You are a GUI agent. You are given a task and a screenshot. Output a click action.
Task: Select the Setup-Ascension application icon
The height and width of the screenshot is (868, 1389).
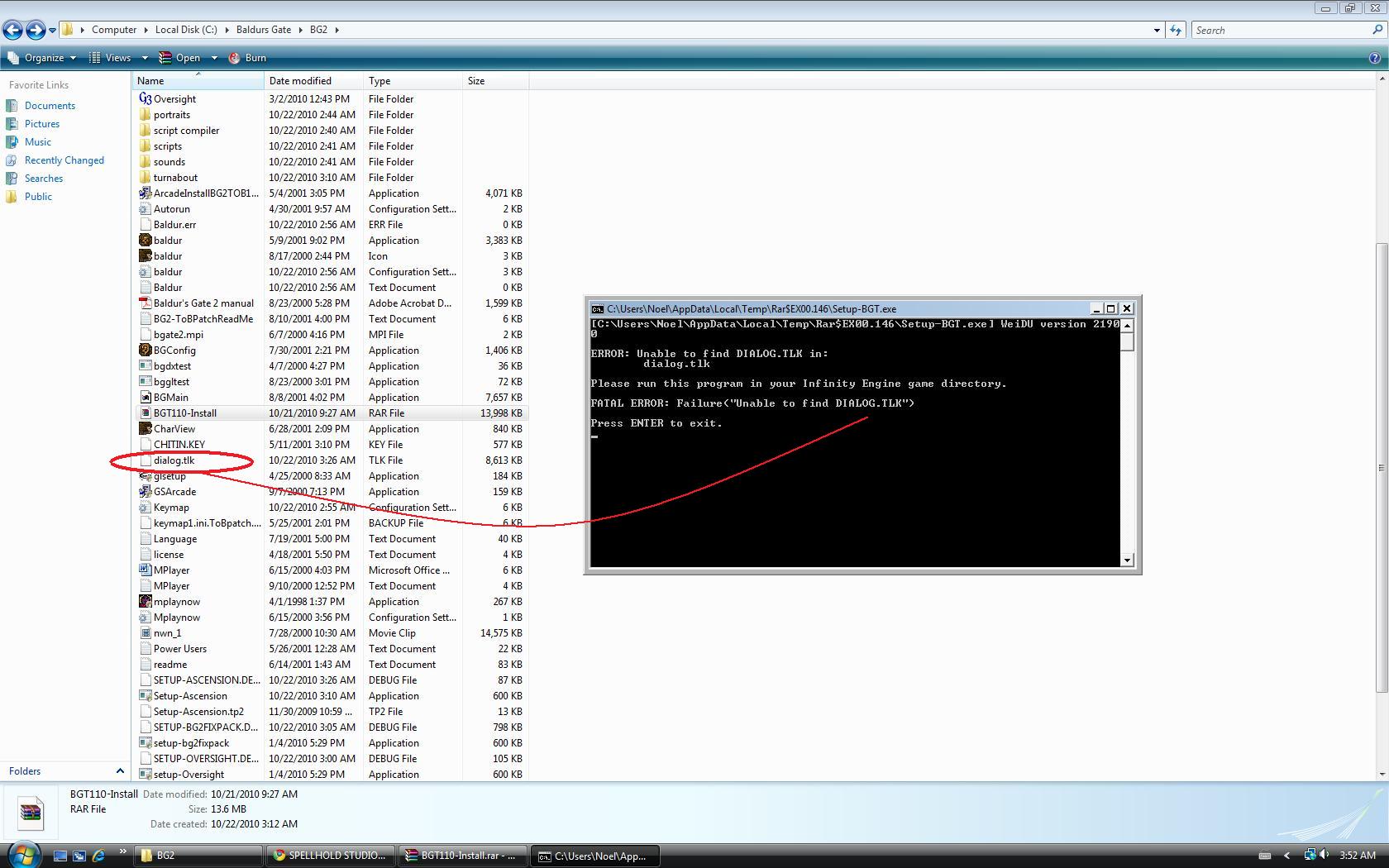point(146,696)
